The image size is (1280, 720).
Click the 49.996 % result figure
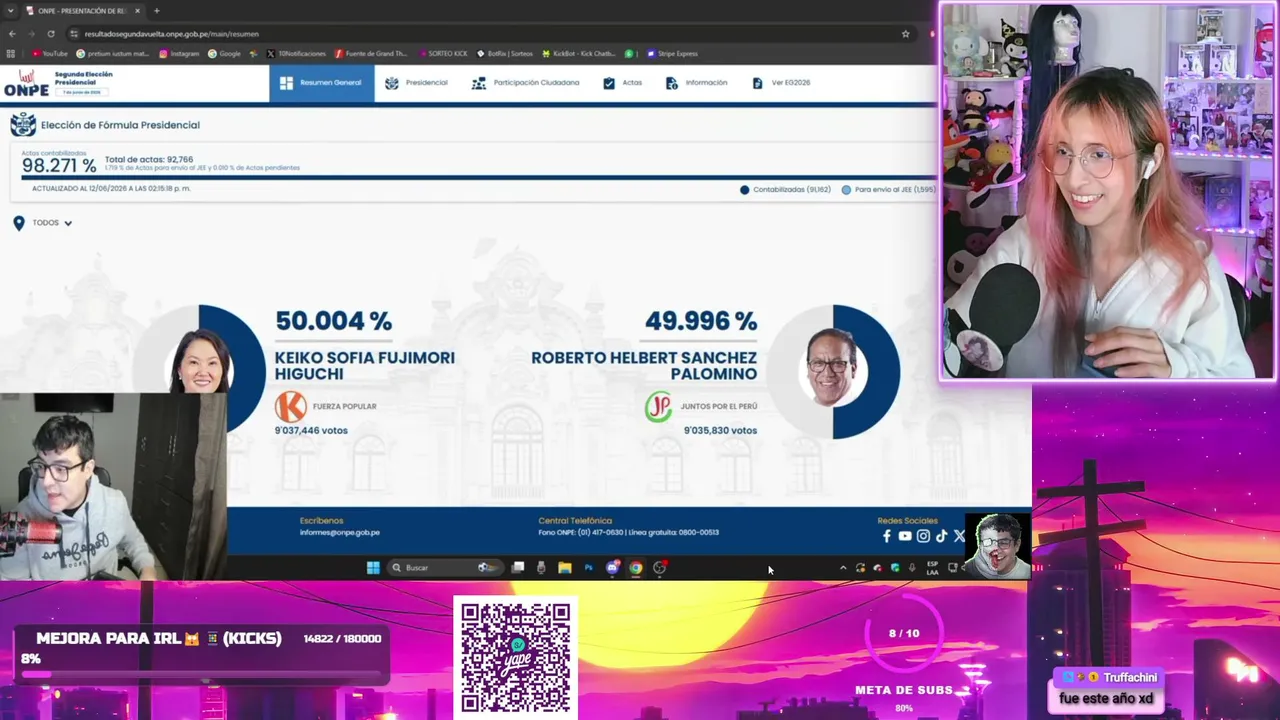click(700, 321)
